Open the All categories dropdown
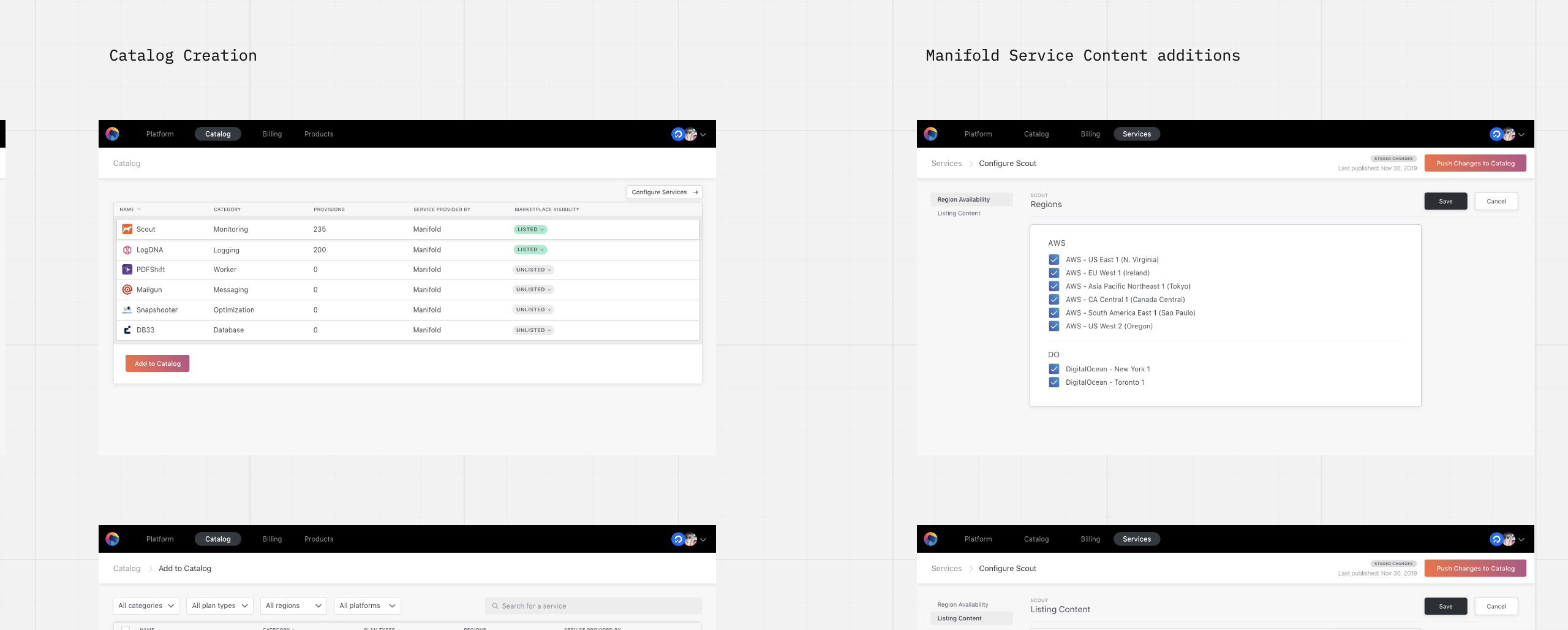This screenshot has width=1568, height=630. point(146,606)
